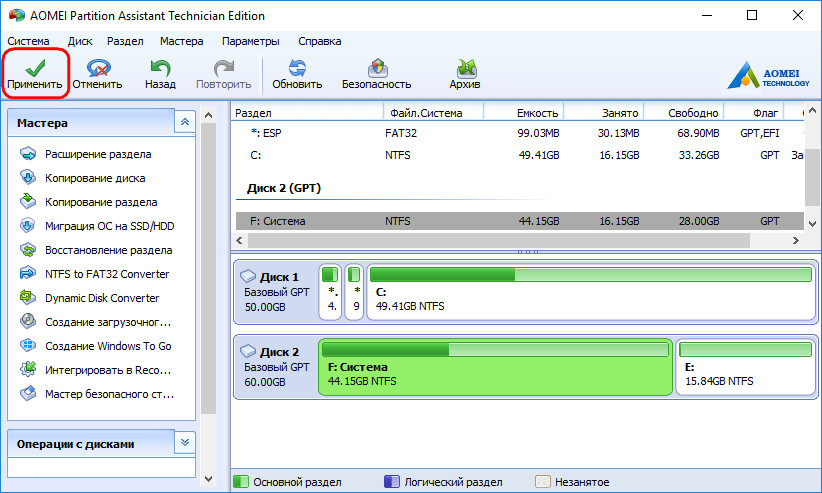This screenshot has height=493, width=822.
Task: Select the small ESP partition block on Disk 1
Action: pyautogui.click(x=330, y=292)
